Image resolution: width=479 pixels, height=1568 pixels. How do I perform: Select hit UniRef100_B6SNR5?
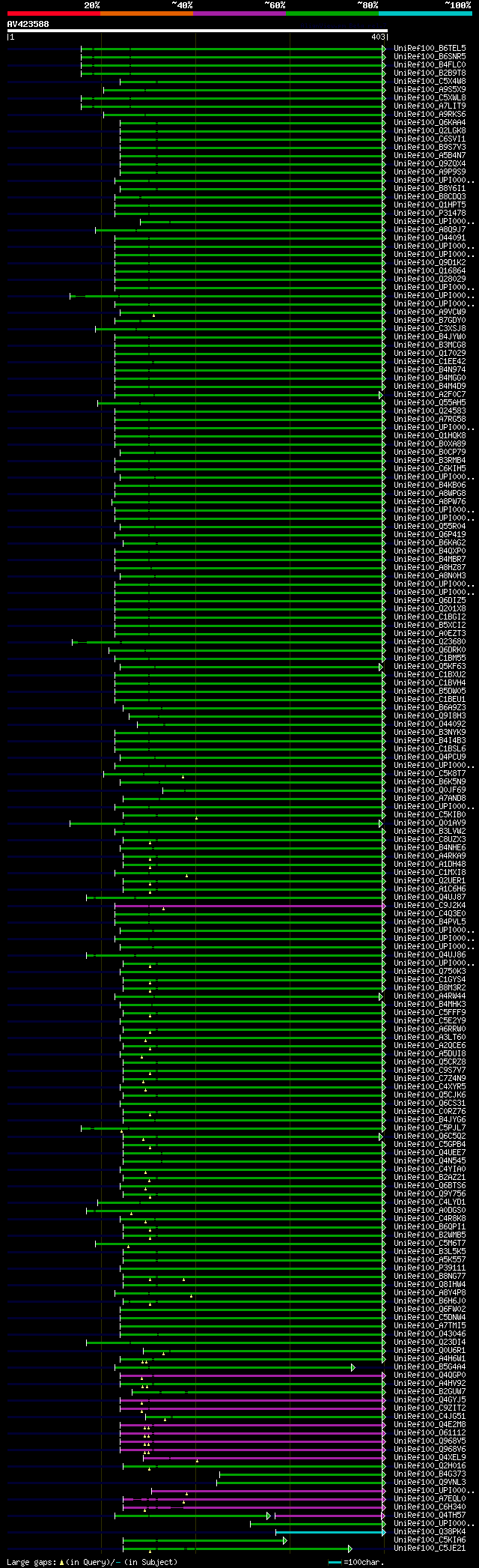(x=430, y=56)
